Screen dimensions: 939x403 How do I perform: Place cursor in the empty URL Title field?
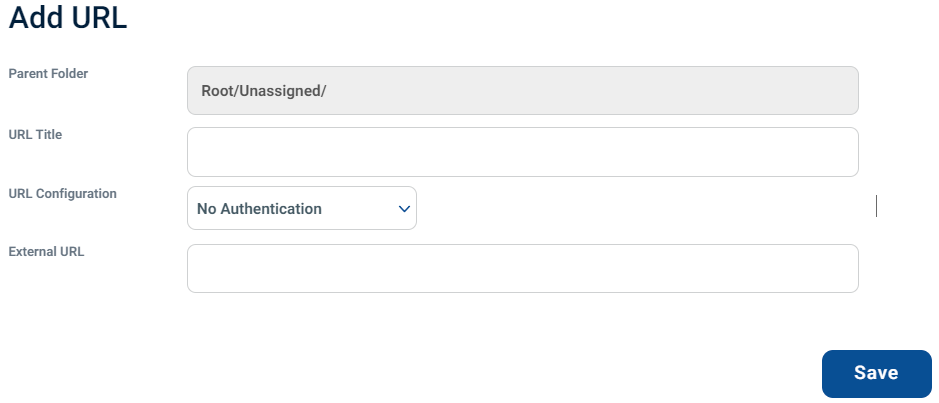tap(523, 152)
